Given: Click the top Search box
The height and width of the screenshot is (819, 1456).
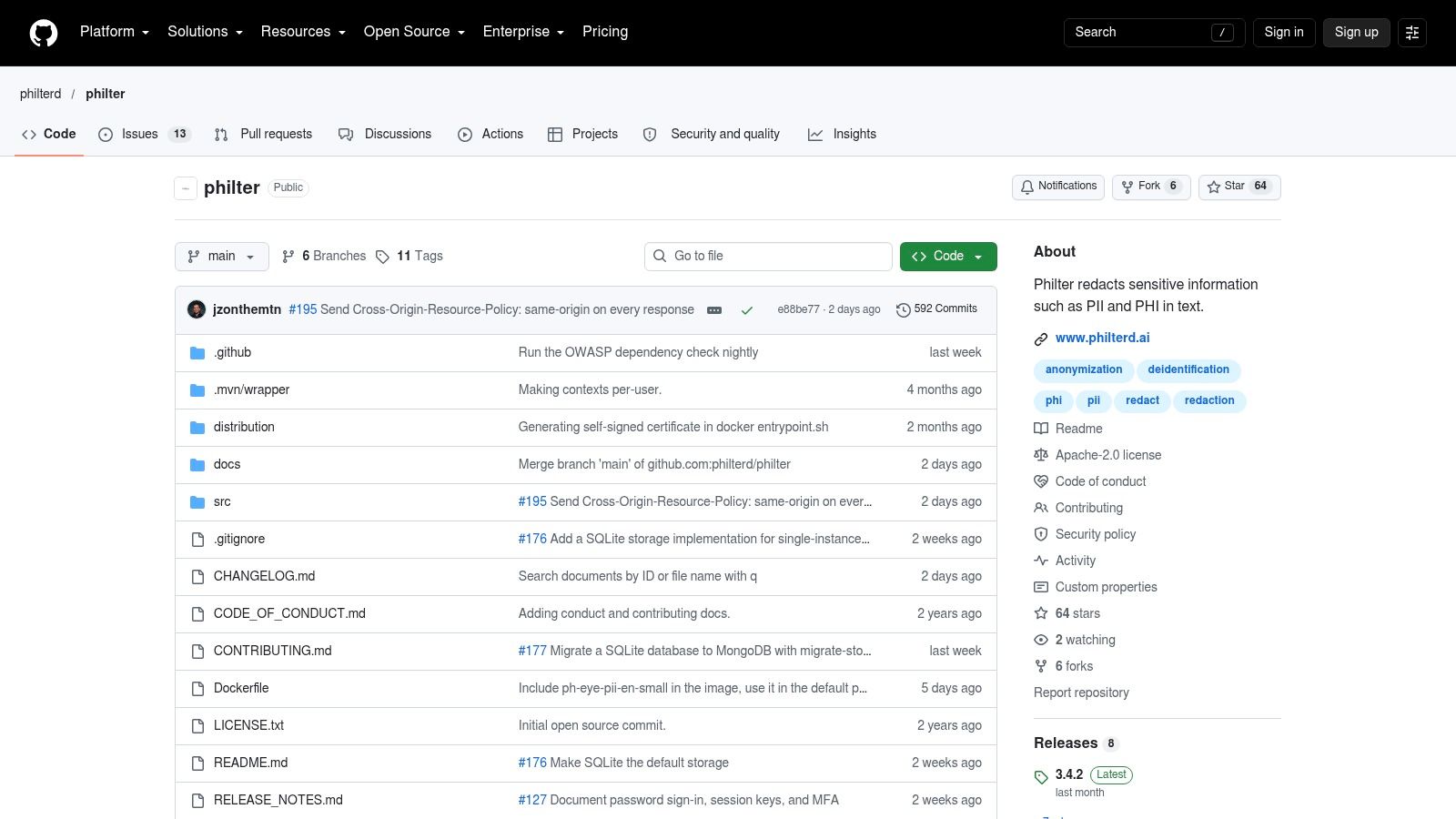Looking at the screenshot, I should coord(1154,32).
